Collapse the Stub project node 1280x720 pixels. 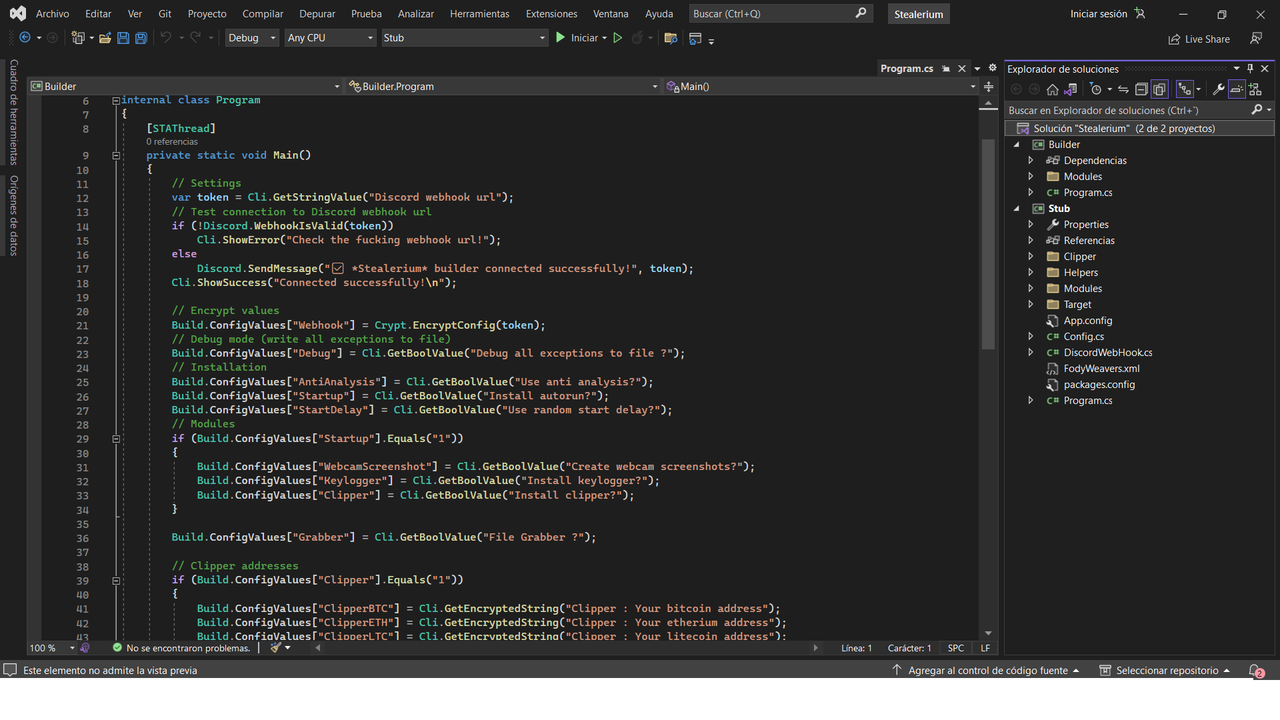[1017, 208]
